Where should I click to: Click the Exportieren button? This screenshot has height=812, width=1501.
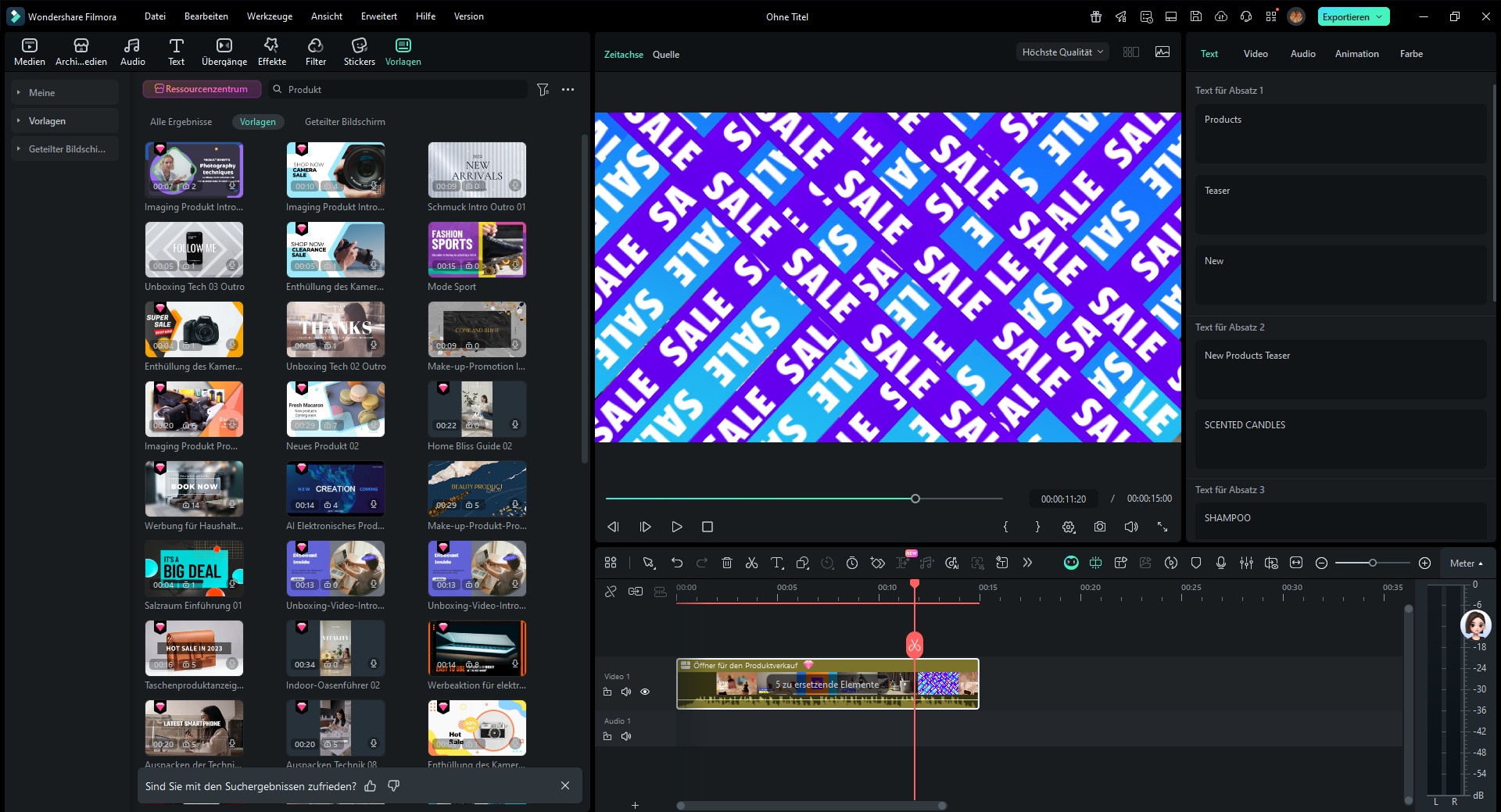tap(1346, 16)
